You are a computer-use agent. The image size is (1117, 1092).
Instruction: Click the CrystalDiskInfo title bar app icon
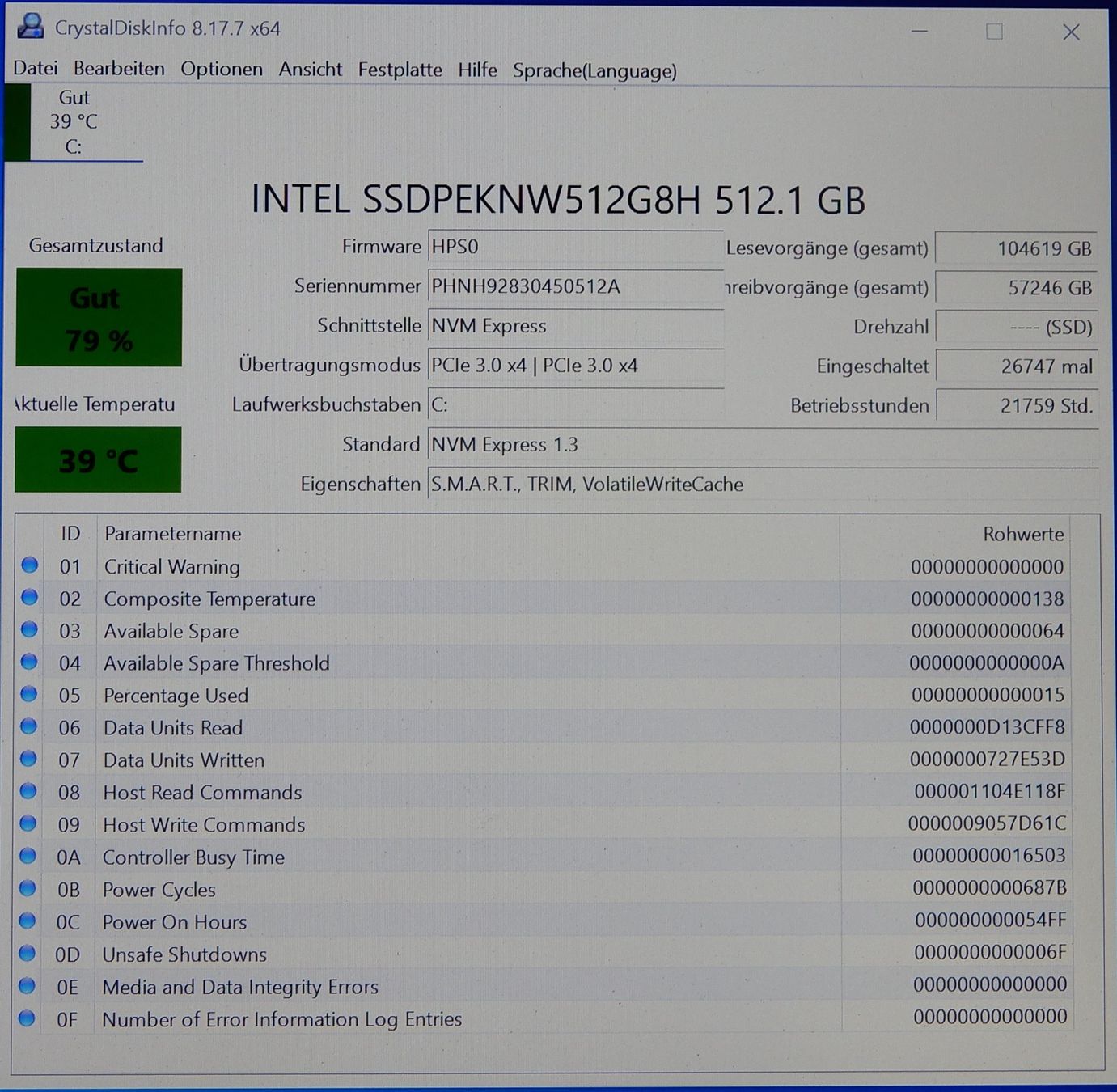pos(31,27)
